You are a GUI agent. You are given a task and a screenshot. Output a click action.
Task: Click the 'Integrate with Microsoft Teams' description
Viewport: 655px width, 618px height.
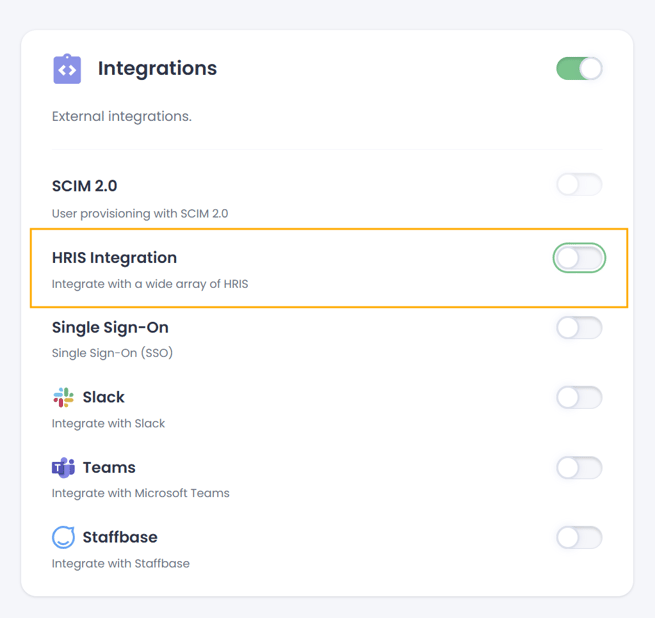(x=141, y=493)
